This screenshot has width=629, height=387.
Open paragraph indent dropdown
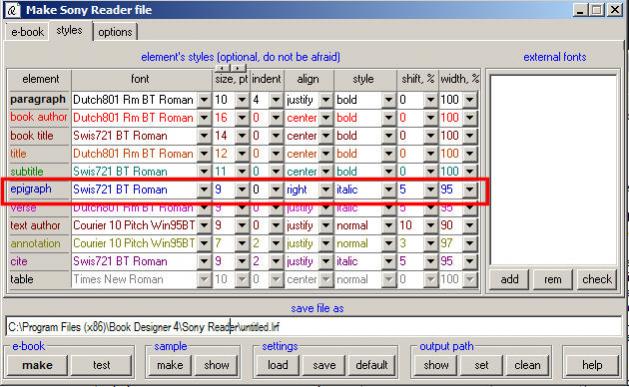[x=276, y=99]
